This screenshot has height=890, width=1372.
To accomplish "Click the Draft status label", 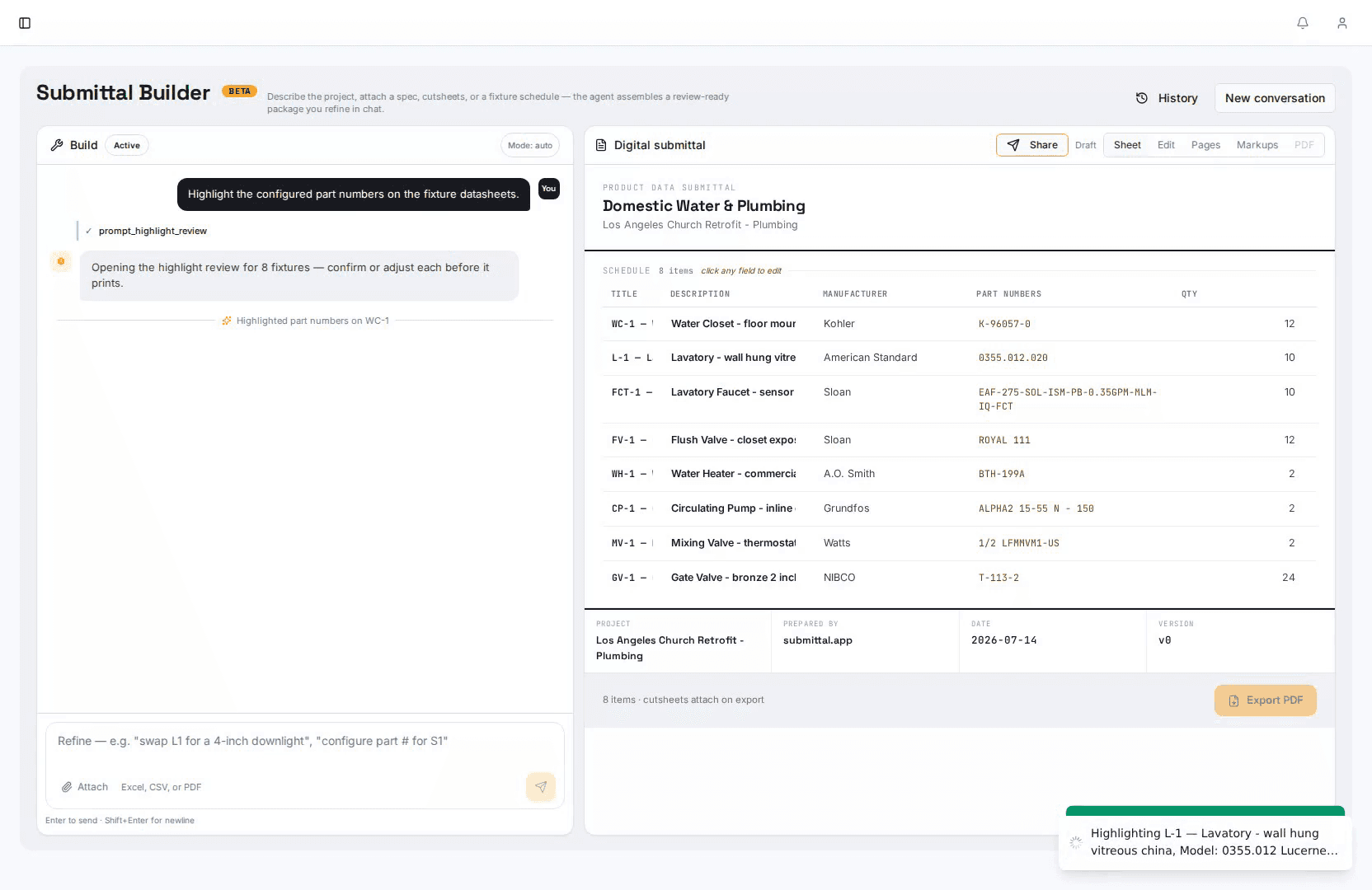I will pos(1086,145).
